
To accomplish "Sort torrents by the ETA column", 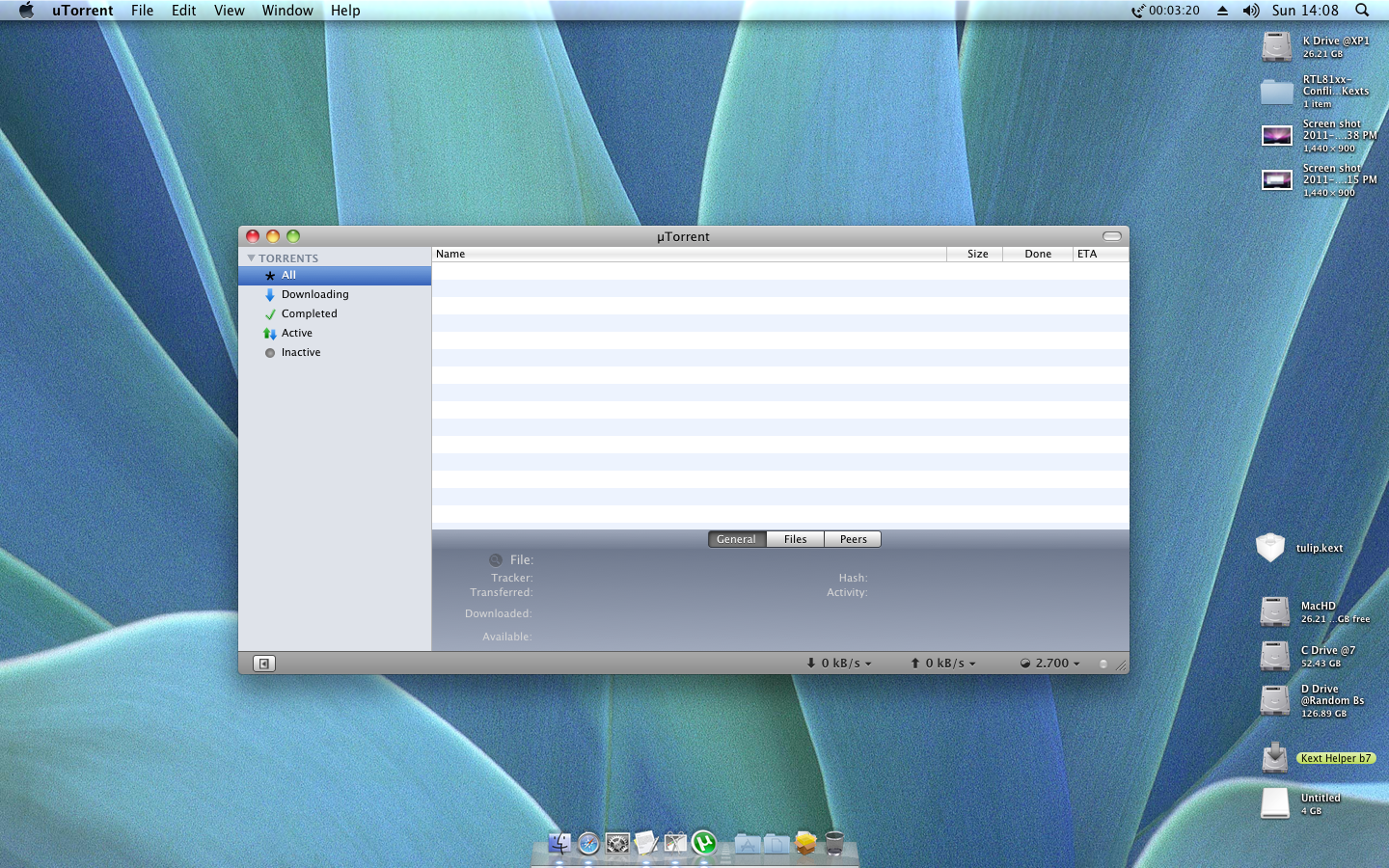I will [x=1100, y=254].
